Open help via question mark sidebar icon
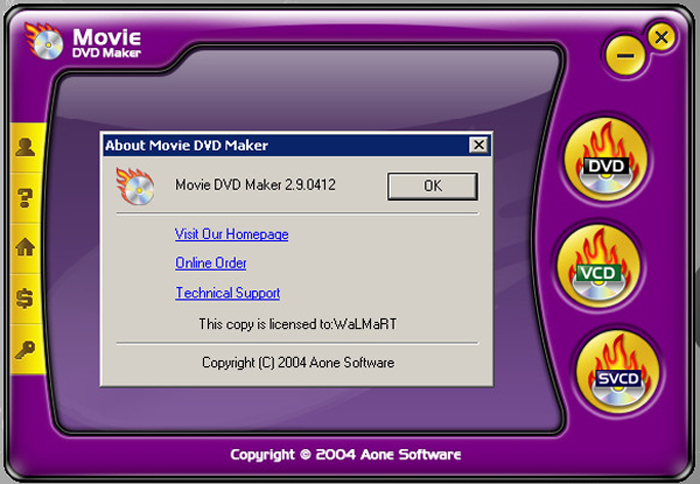The height and width of the screenshot is (484, 700). (x=25, y=198)
